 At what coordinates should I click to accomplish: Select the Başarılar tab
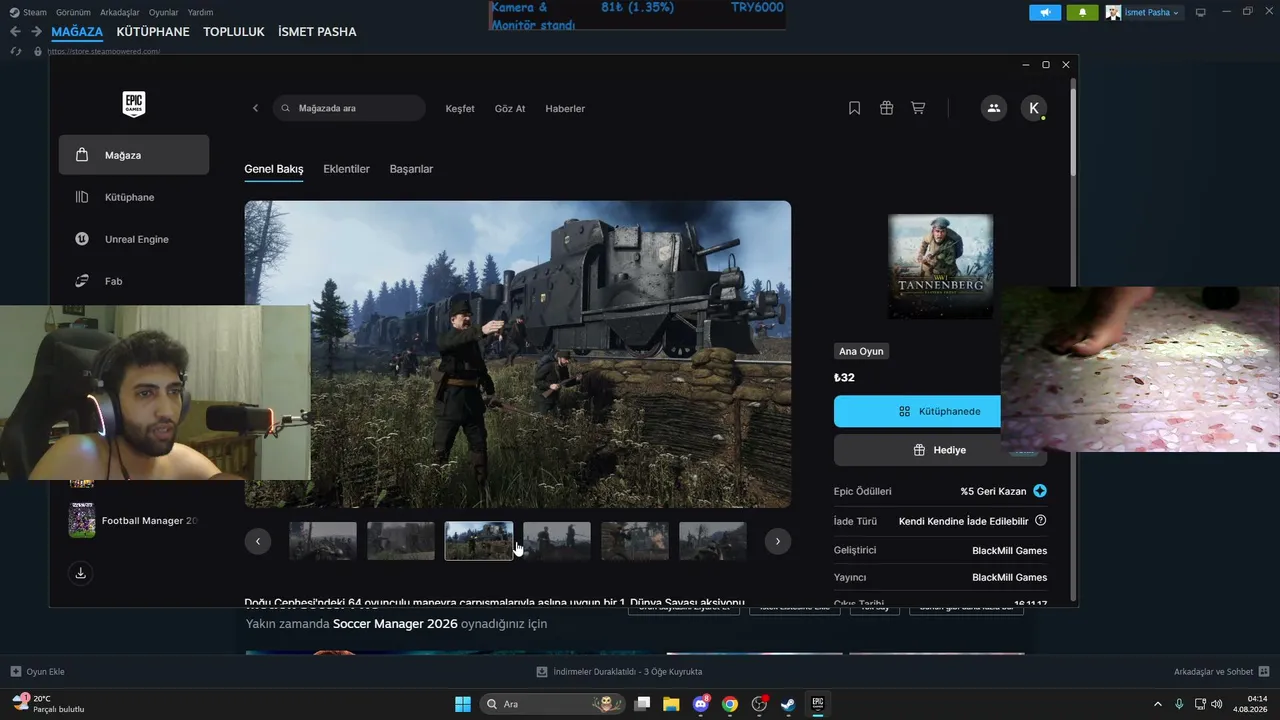411,169
